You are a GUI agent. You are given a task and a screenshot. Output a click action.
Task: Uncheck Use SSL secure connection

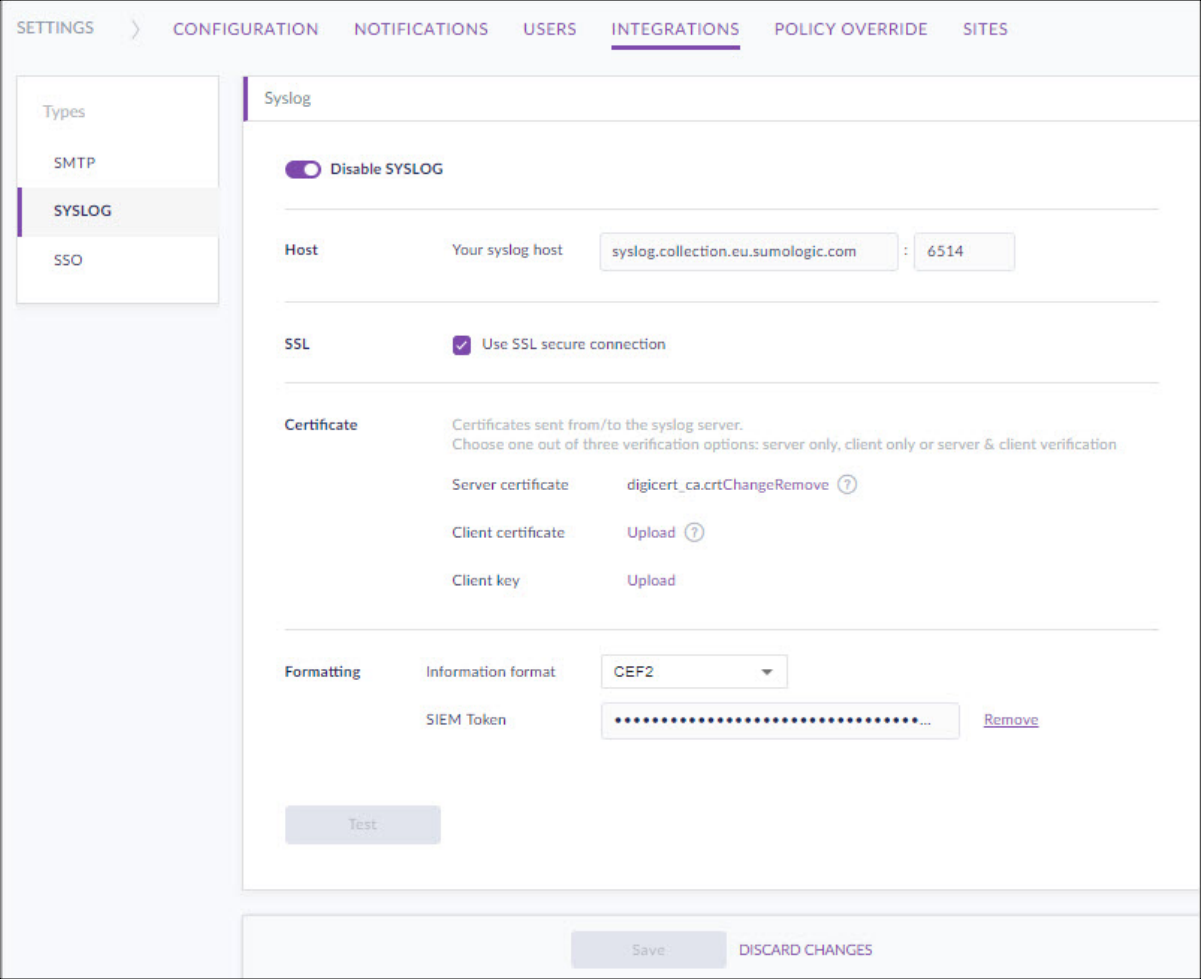(x=461, y=344)
